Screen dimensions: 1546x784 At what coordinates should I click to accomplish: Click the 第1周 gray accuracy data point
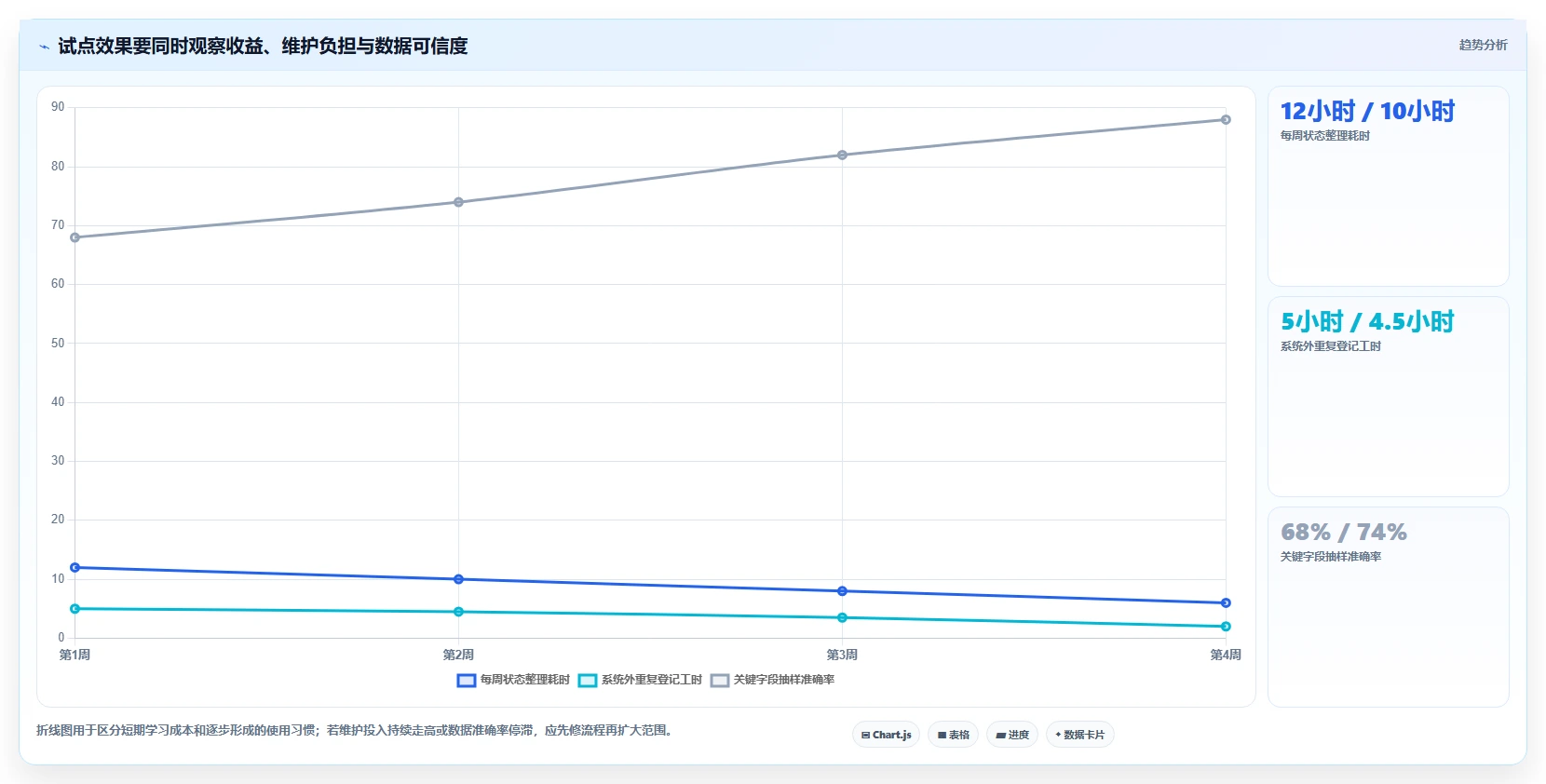point(75,237)
